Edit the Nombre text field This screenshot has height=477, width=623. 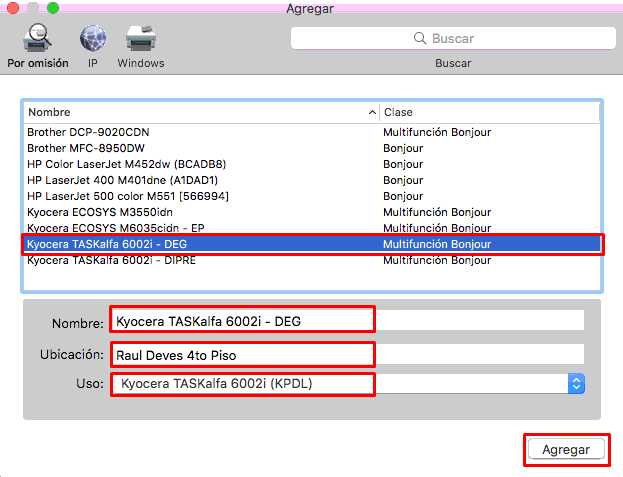point(348,320)
